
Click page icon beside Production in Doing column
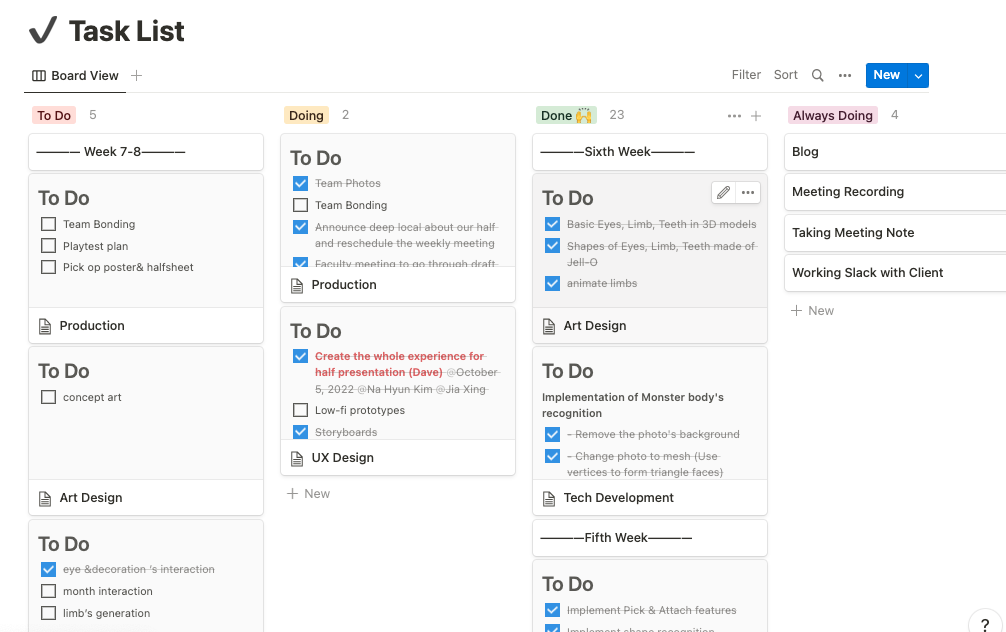pos(297,285)
